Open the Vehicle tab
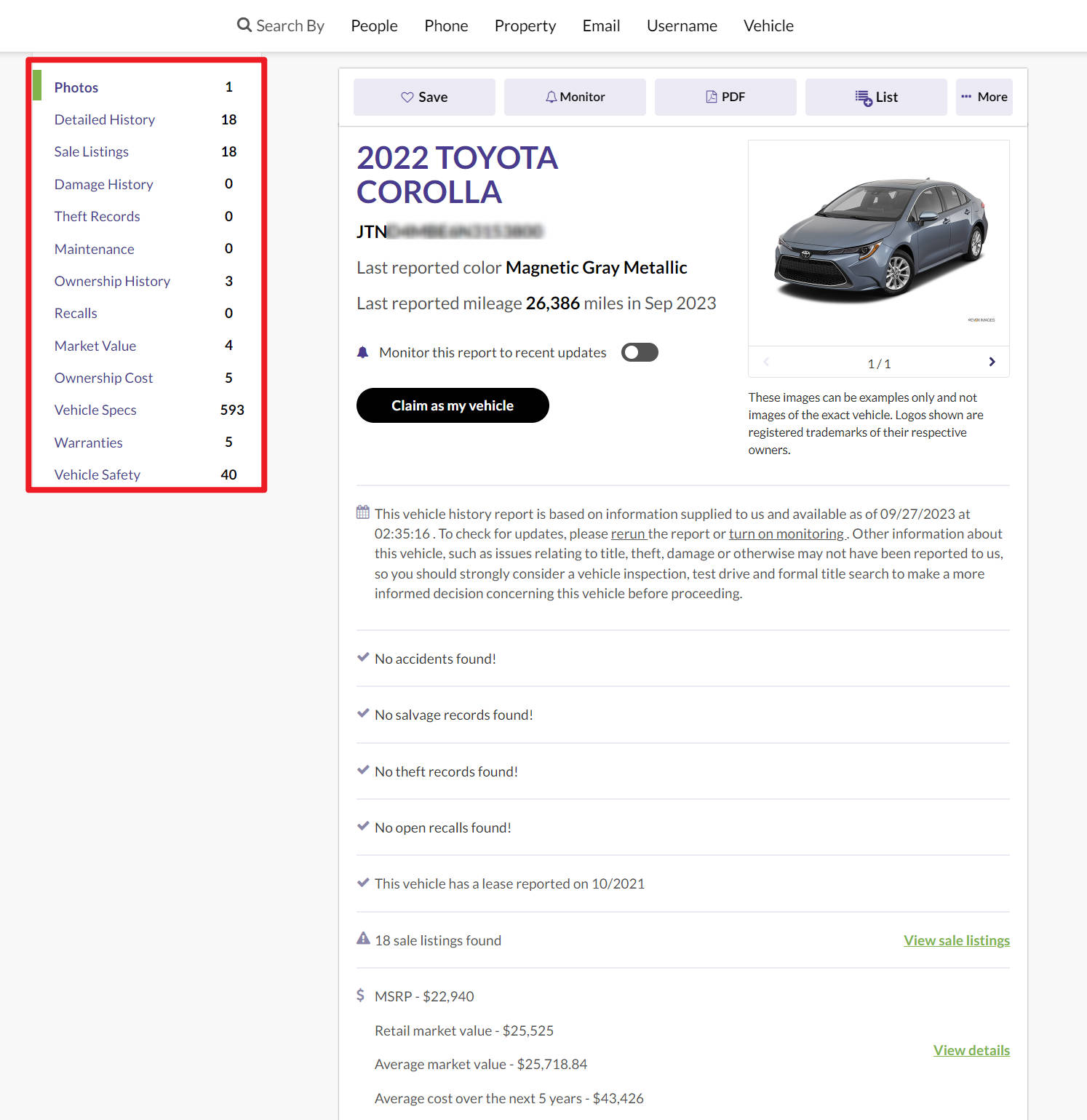Viewport: 1087px width, 1120px height. (x=768, y=25)
